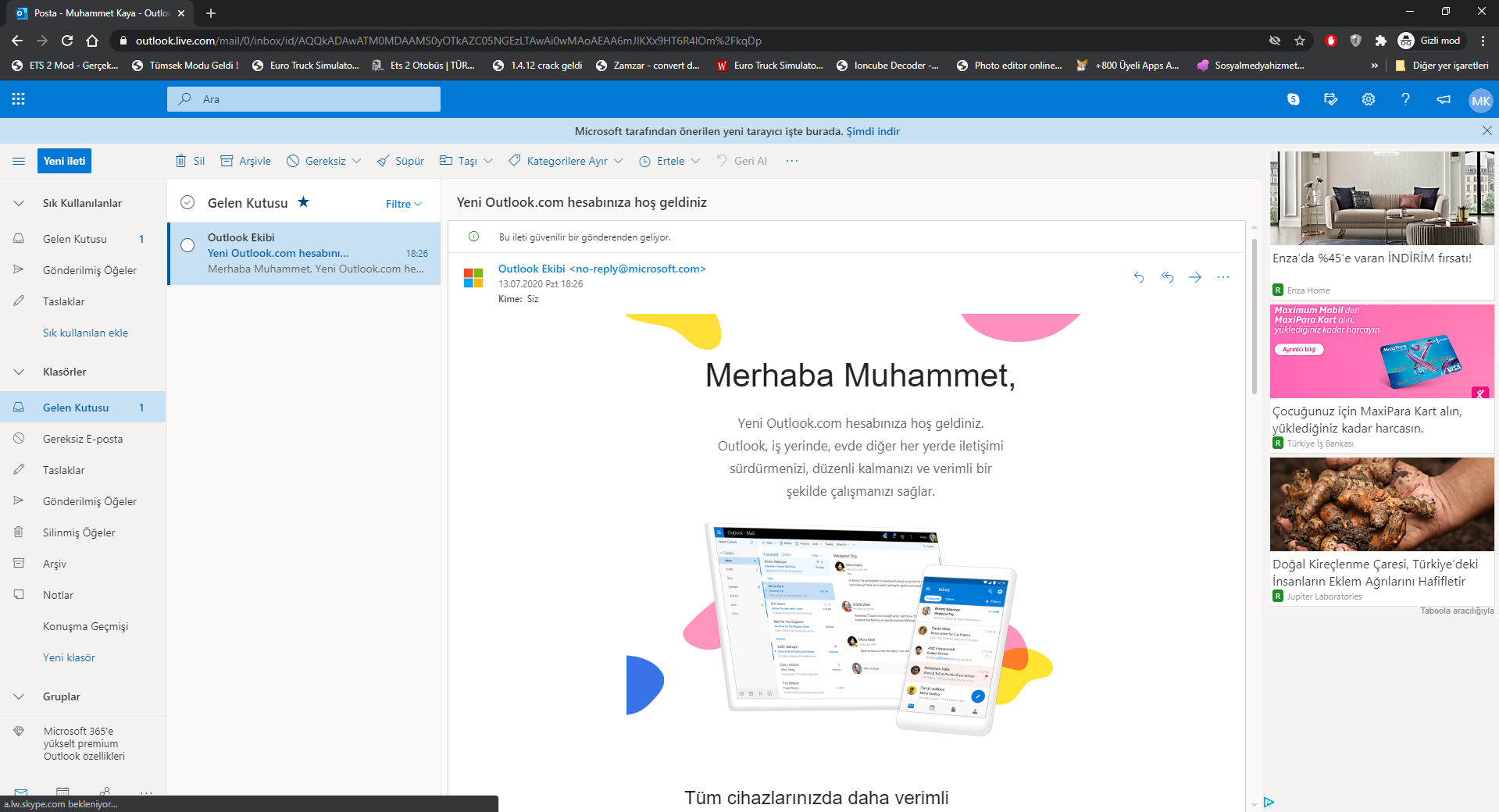This screenshot has height=812, width=1499.
Task: Open the Help question mark
Action: coord(1405,99)
